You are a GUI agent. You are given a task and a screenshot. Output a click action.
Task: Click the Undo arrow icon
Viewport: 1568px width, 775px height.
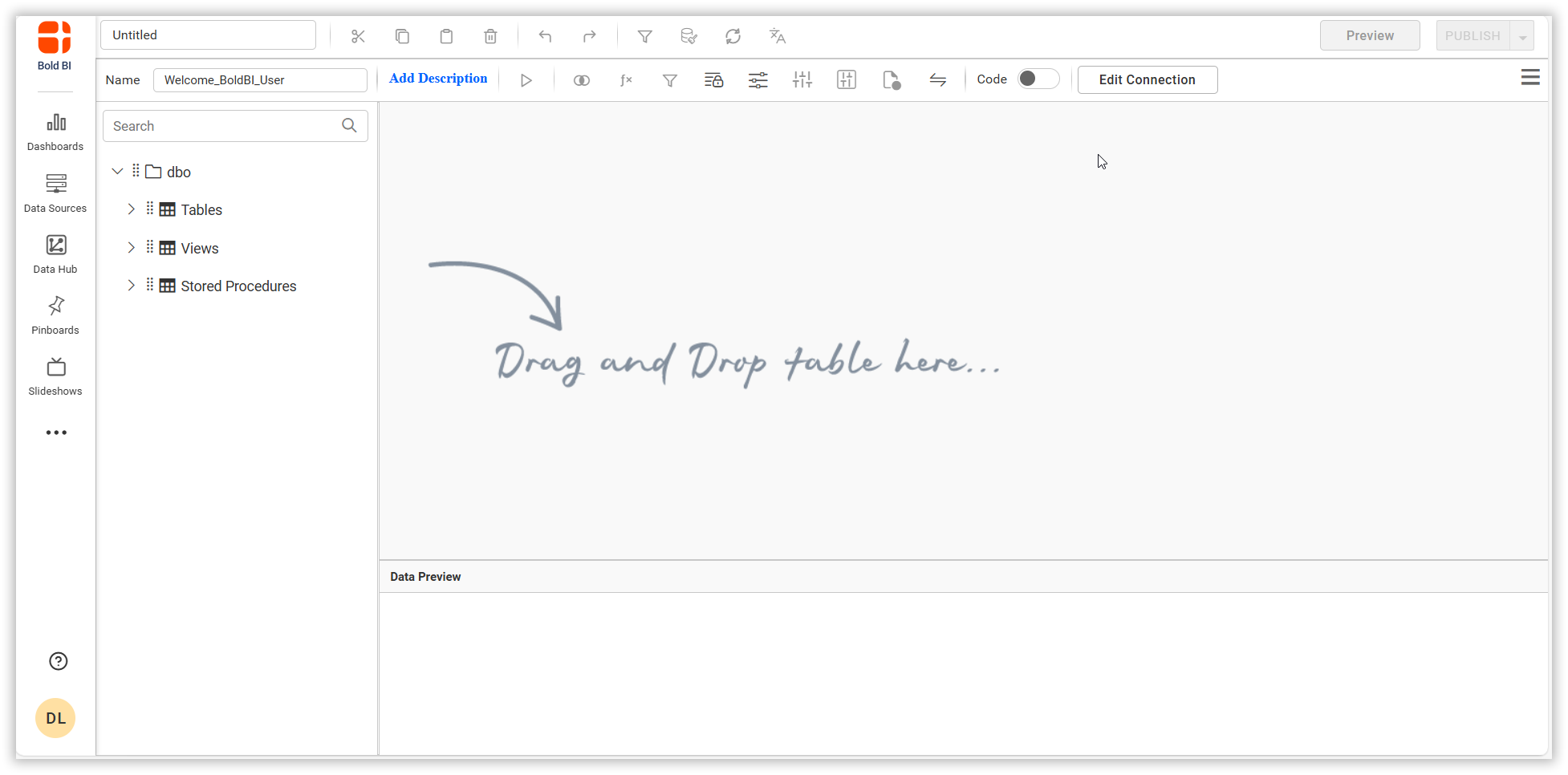(545, 36)
